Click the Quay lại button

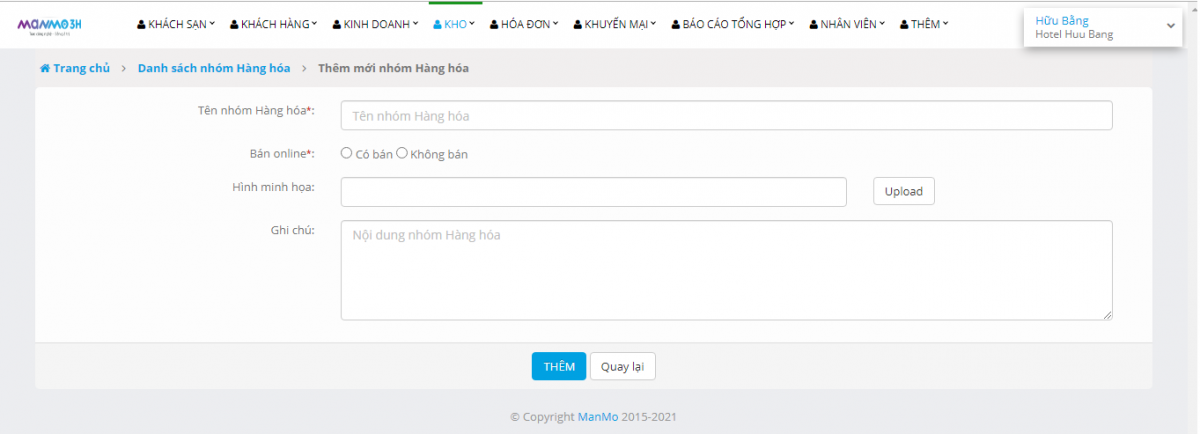pyautogui.click(x=622, y=367)
